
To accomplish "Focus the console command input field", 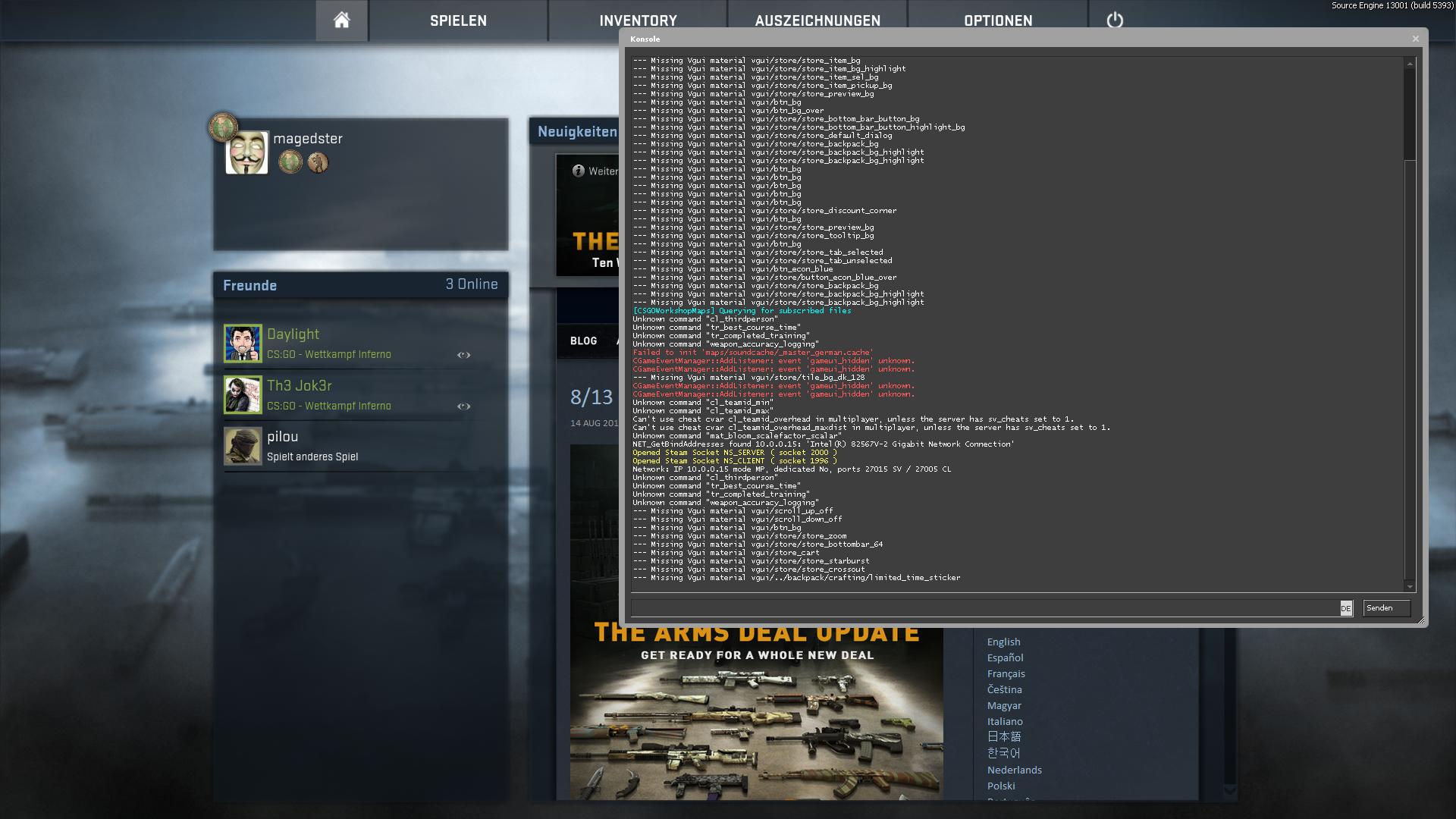I will 985,608.
